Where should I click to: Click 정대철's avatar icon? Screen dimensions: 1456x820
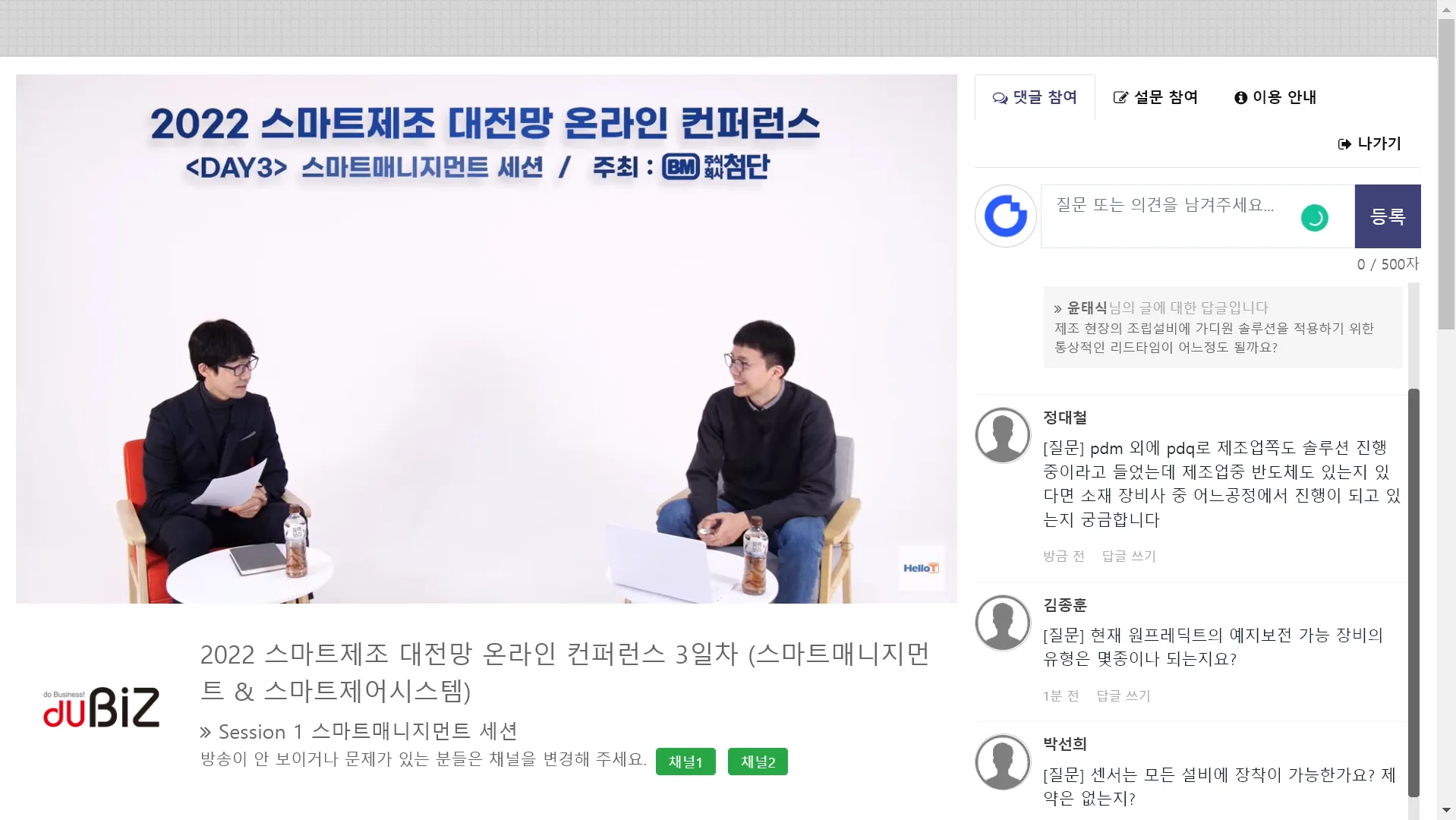point(1003,436)
